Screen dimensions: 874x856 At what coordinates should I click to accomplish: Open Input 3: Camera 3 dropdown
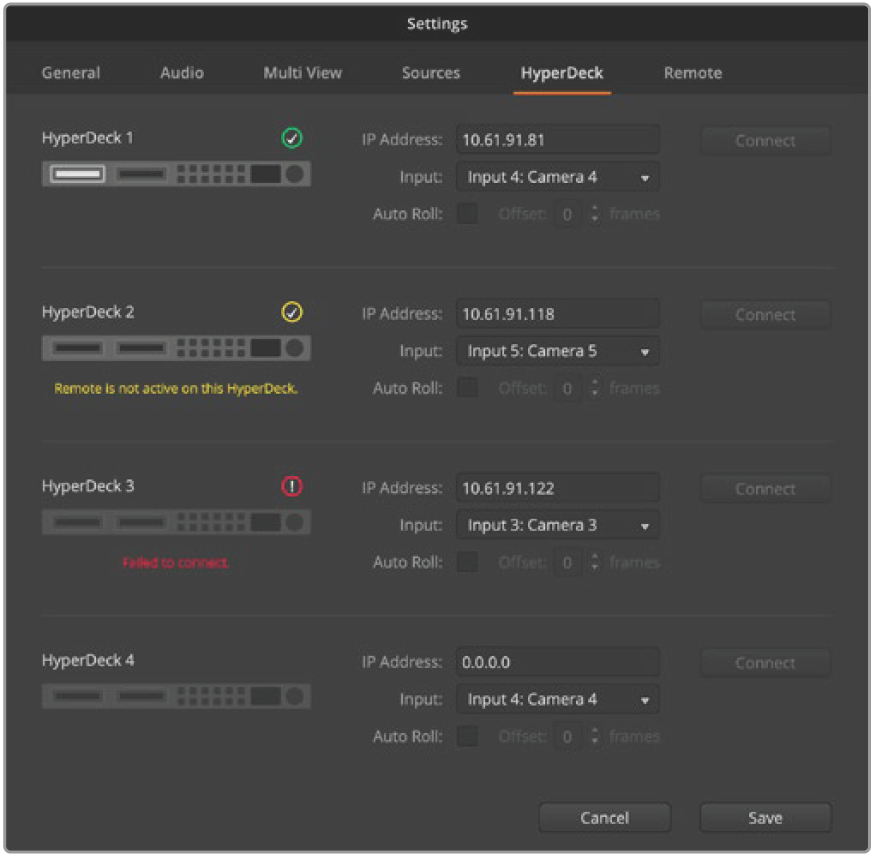click(558, 526)
